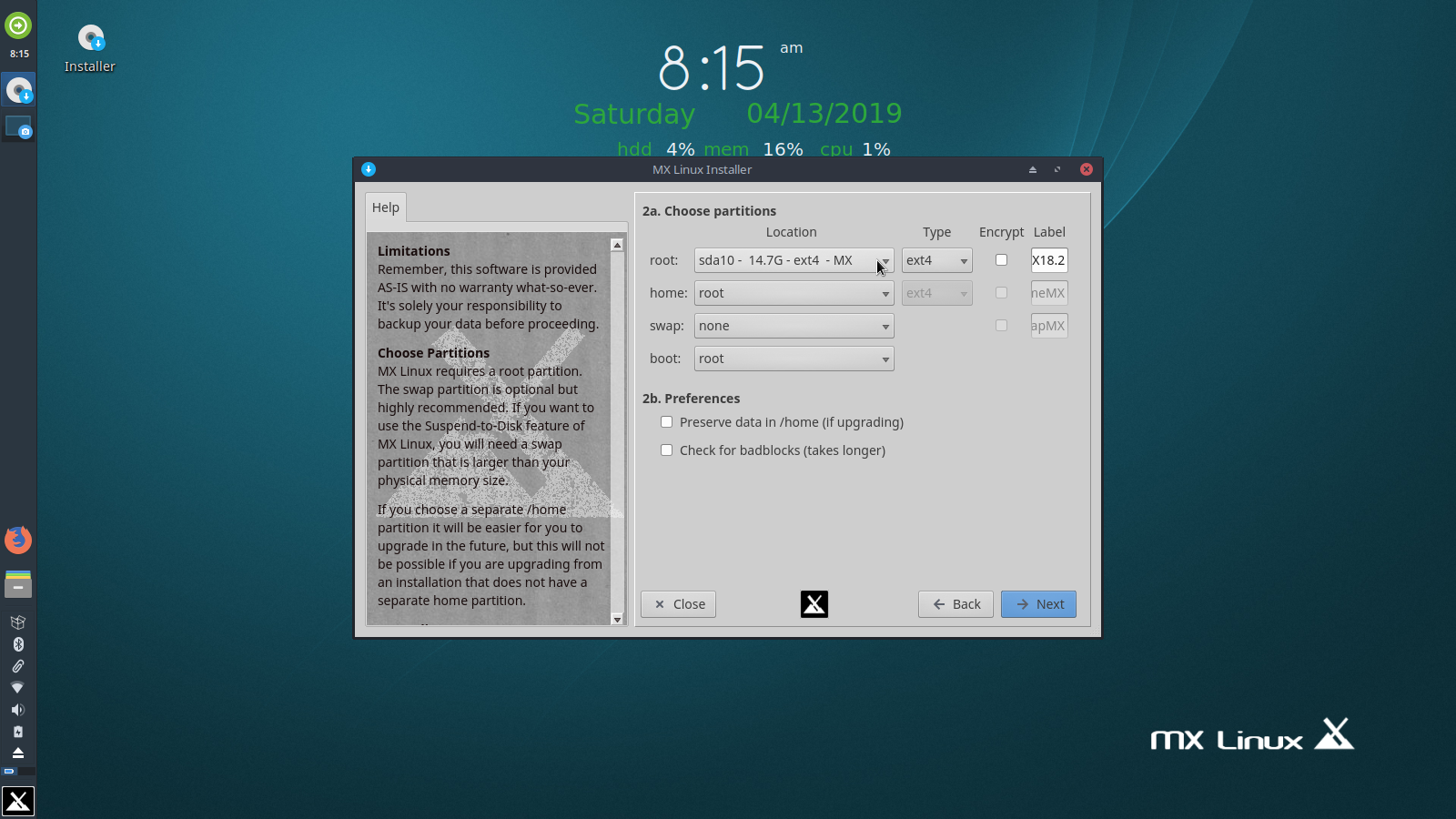
Task: Open the package updater box tray icon
Action: [17, 622]
